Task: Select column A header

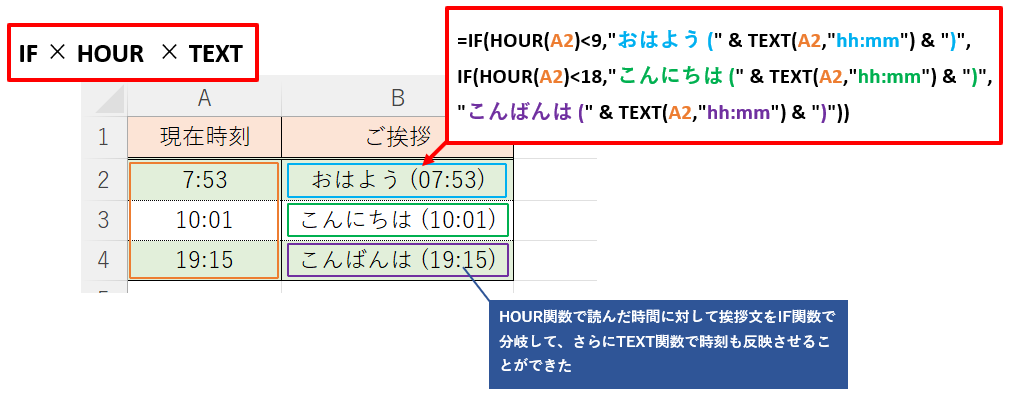Action: click(205, 98)
